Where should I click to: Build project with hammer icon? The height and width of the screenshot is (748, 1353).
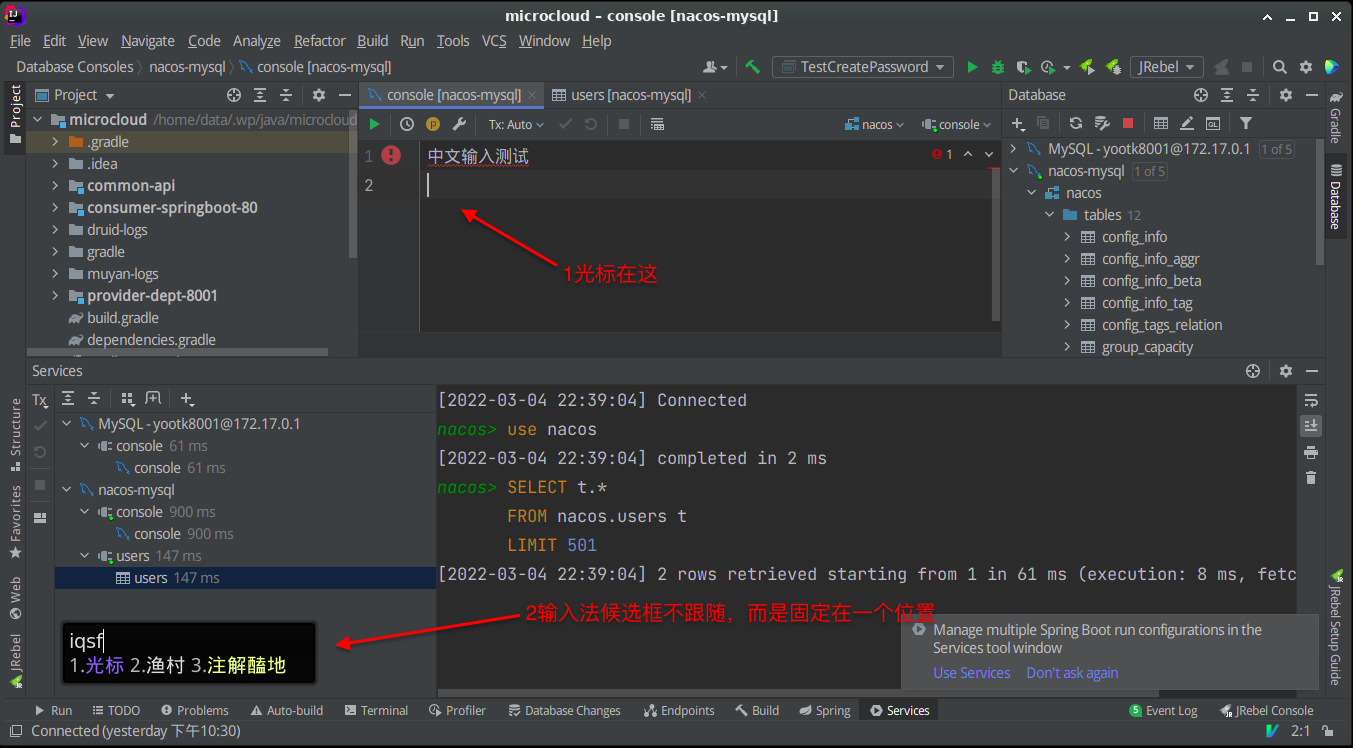[753, 67]
